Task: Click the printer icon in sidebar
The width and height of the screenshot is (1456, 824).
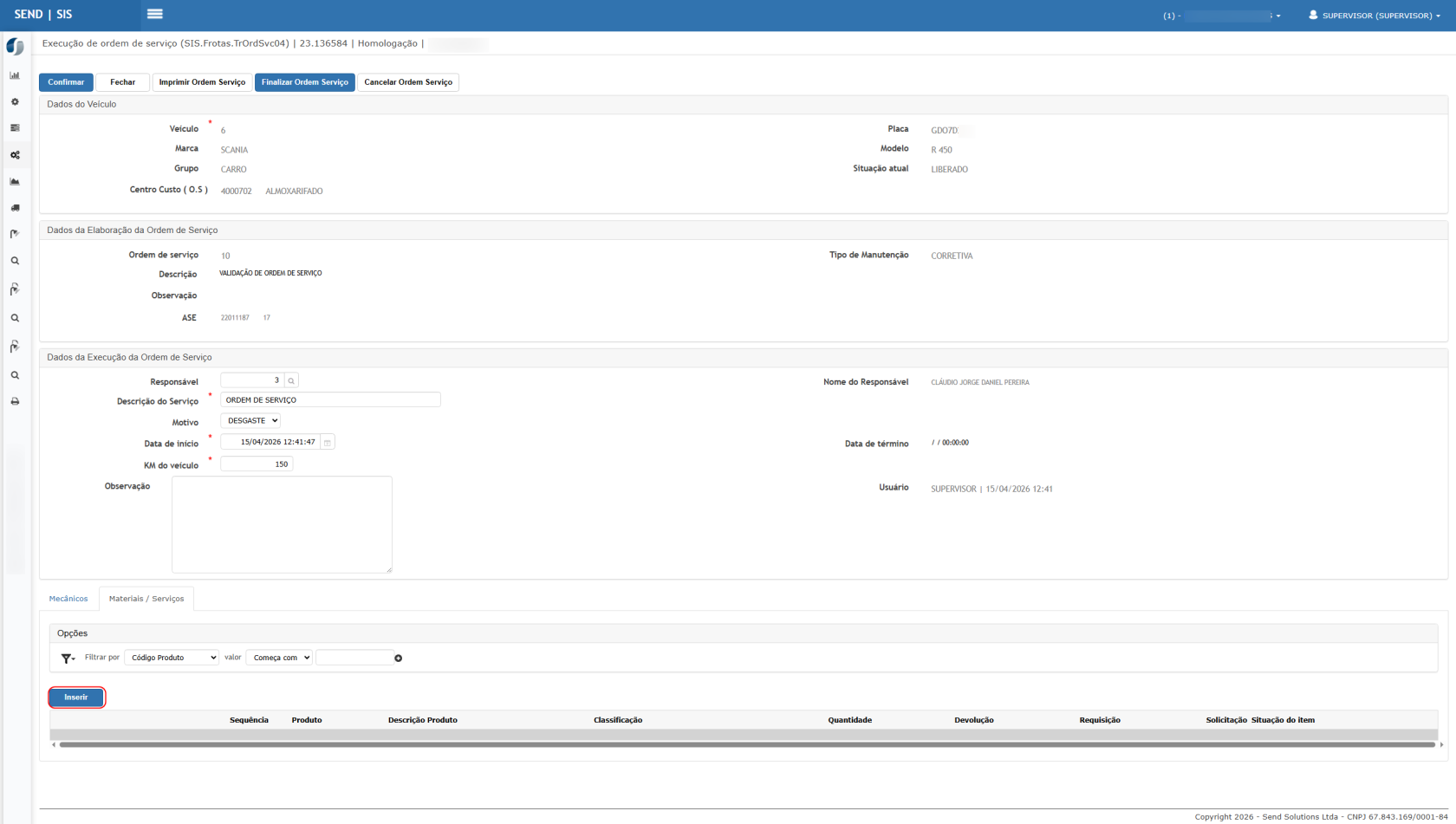Action: [15, 402]
